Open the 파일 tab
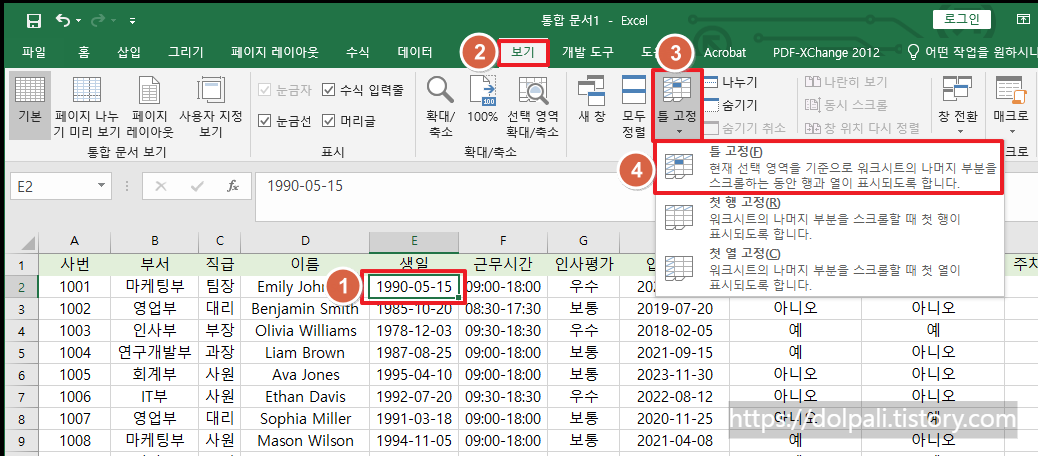Screen dimensions: 1038x456 pyautogui.click(x=33, y=52)
